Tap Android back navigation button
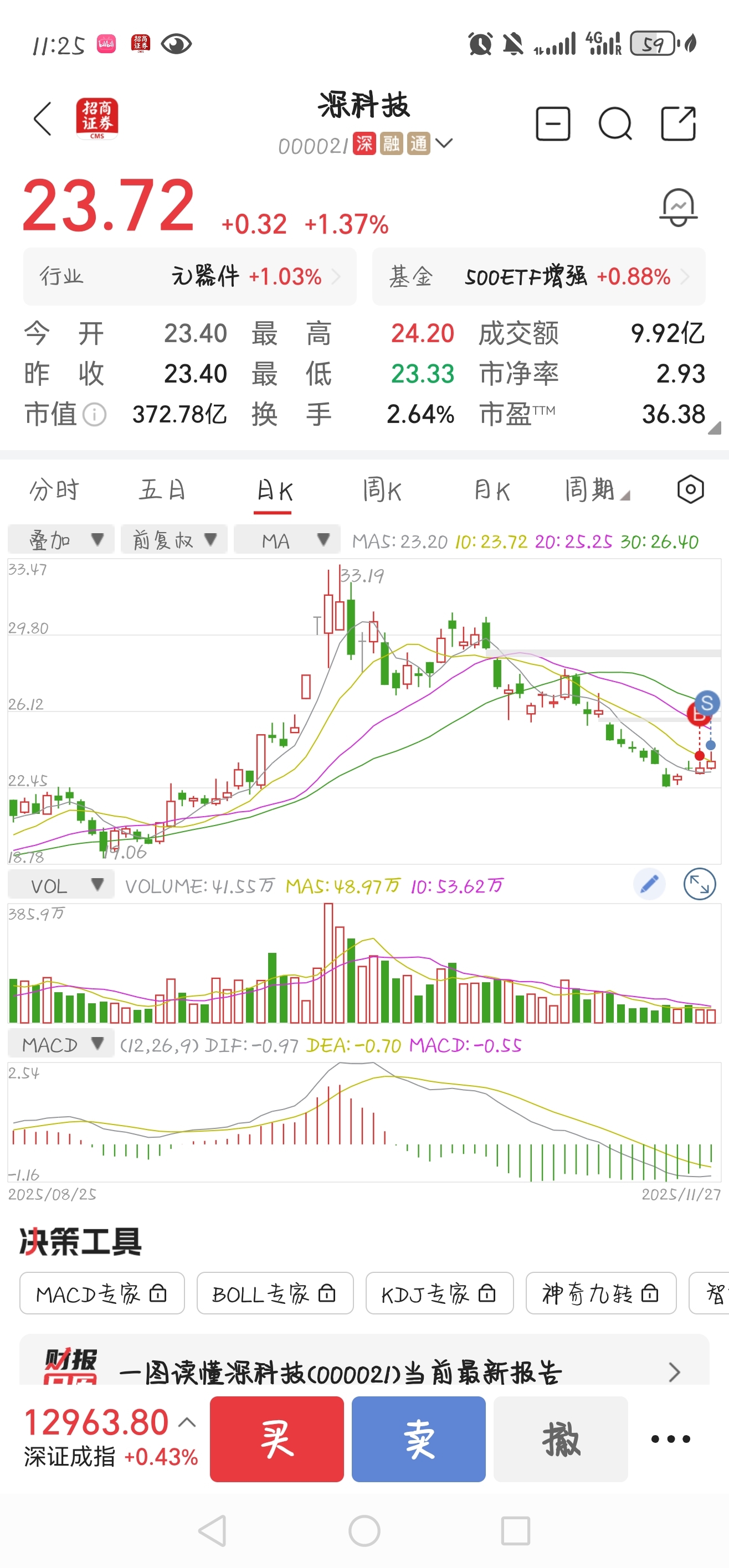729x1568 pixels. [213, 1530]
